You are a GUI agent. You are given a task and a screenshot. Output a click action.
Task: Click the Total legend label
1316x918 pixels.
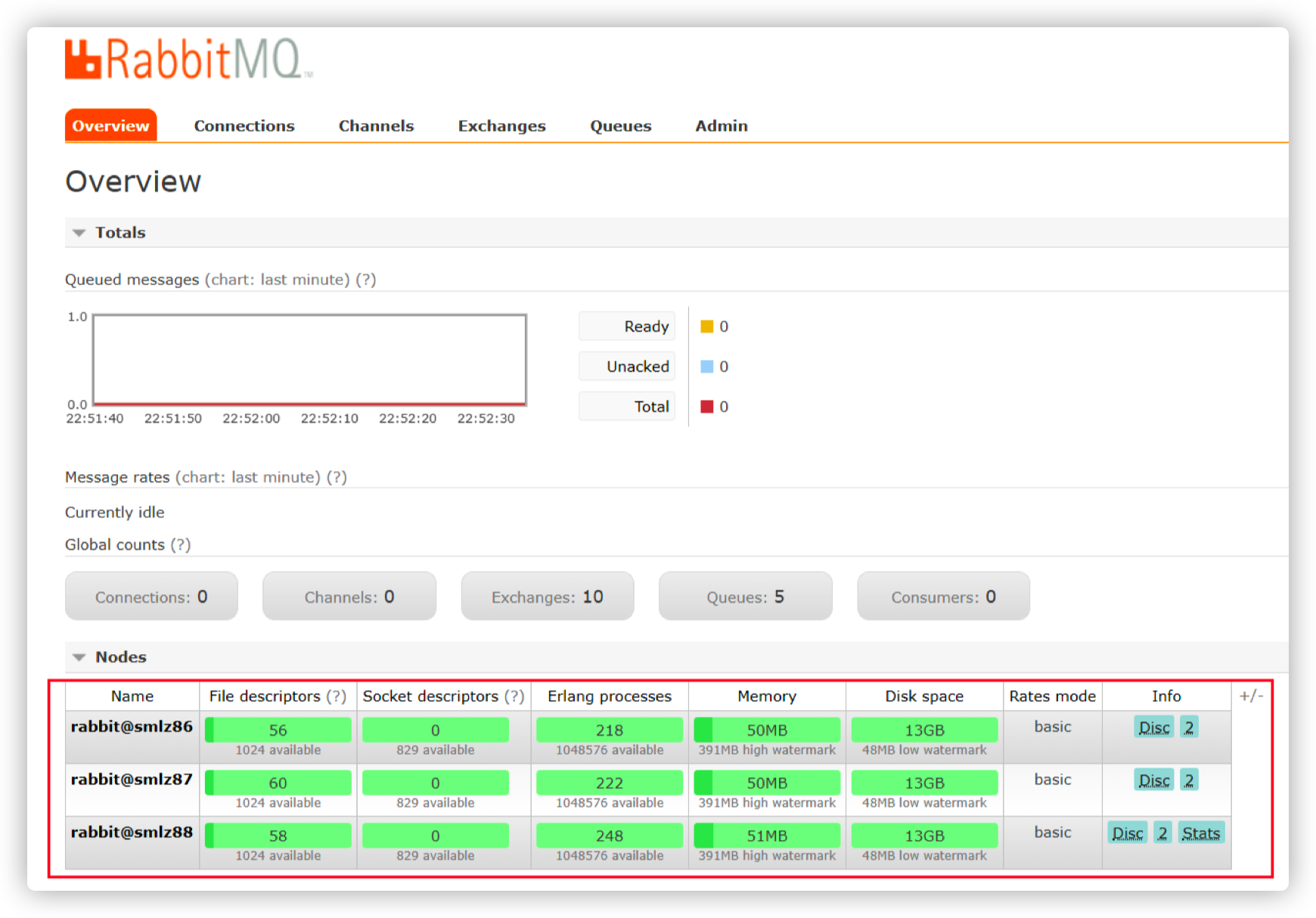point(627,407)
